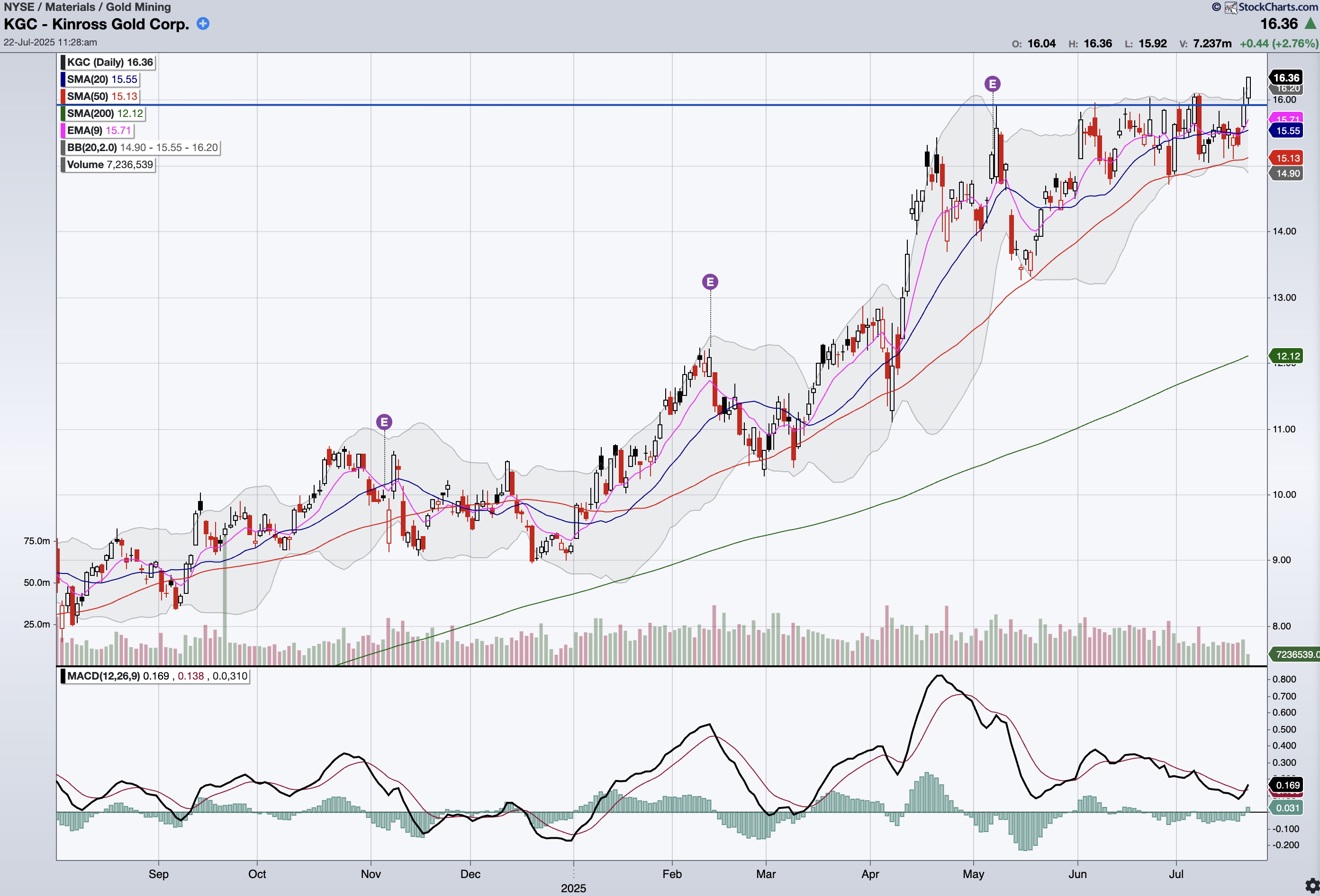Image resolution: width=1320 pixels, height=896 pixels.
Task: Click the 7236539 volume axis tag
Action: pyautogui.click(x=1295, y=654)
